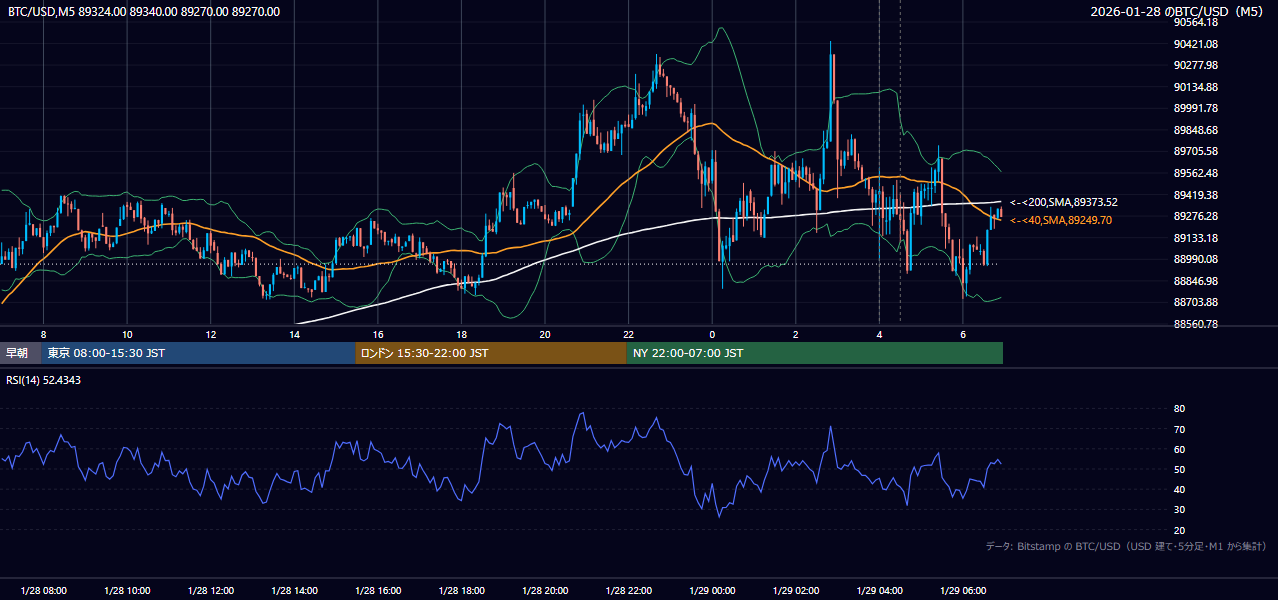
Task: Click the 1/29 02:00 date label
Action: click(x=795, y=591)
